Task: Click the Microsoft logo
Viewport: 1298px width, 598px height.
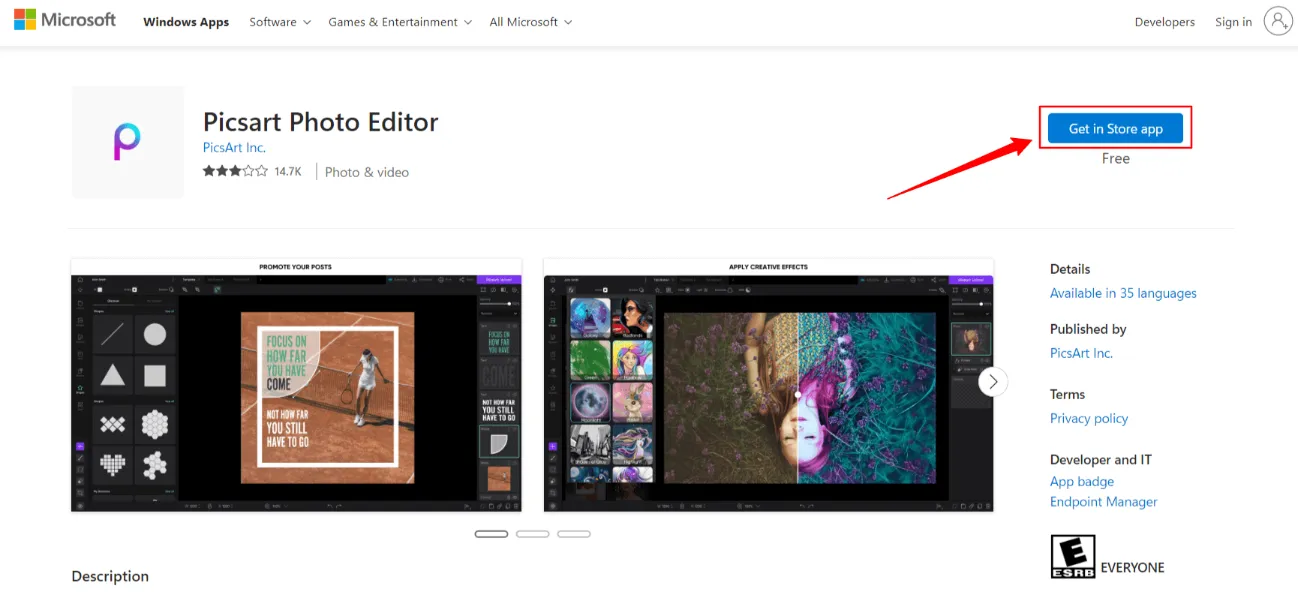Action: click(x=65, y=20)
